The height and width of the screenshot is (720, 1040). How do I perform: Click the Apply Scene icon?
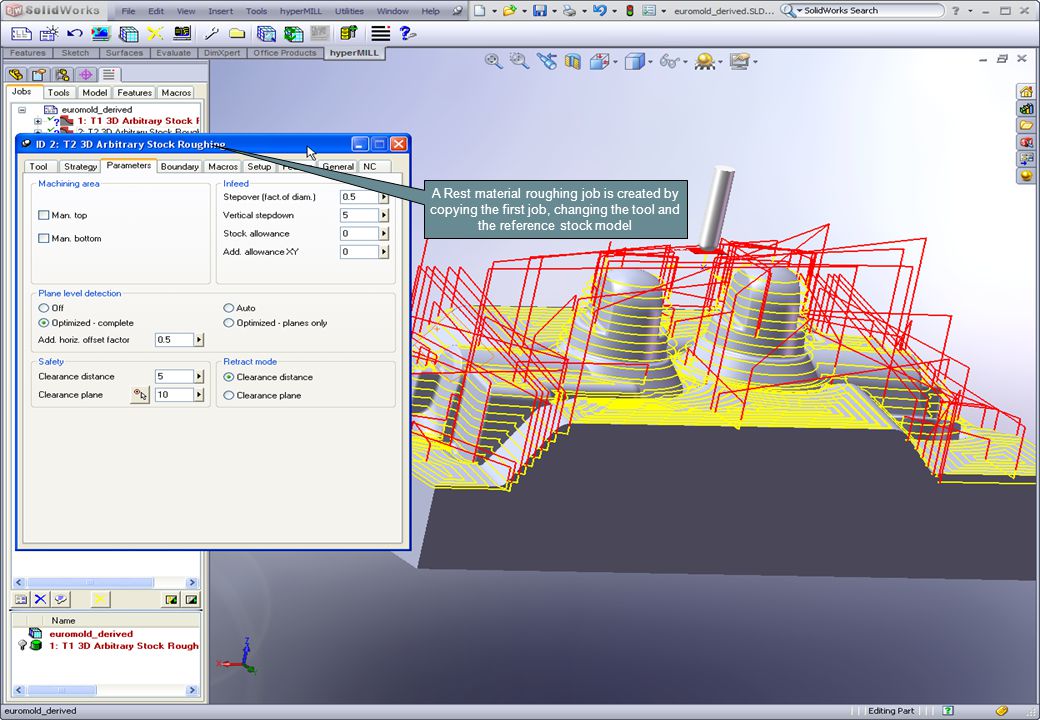coord(704,62)
